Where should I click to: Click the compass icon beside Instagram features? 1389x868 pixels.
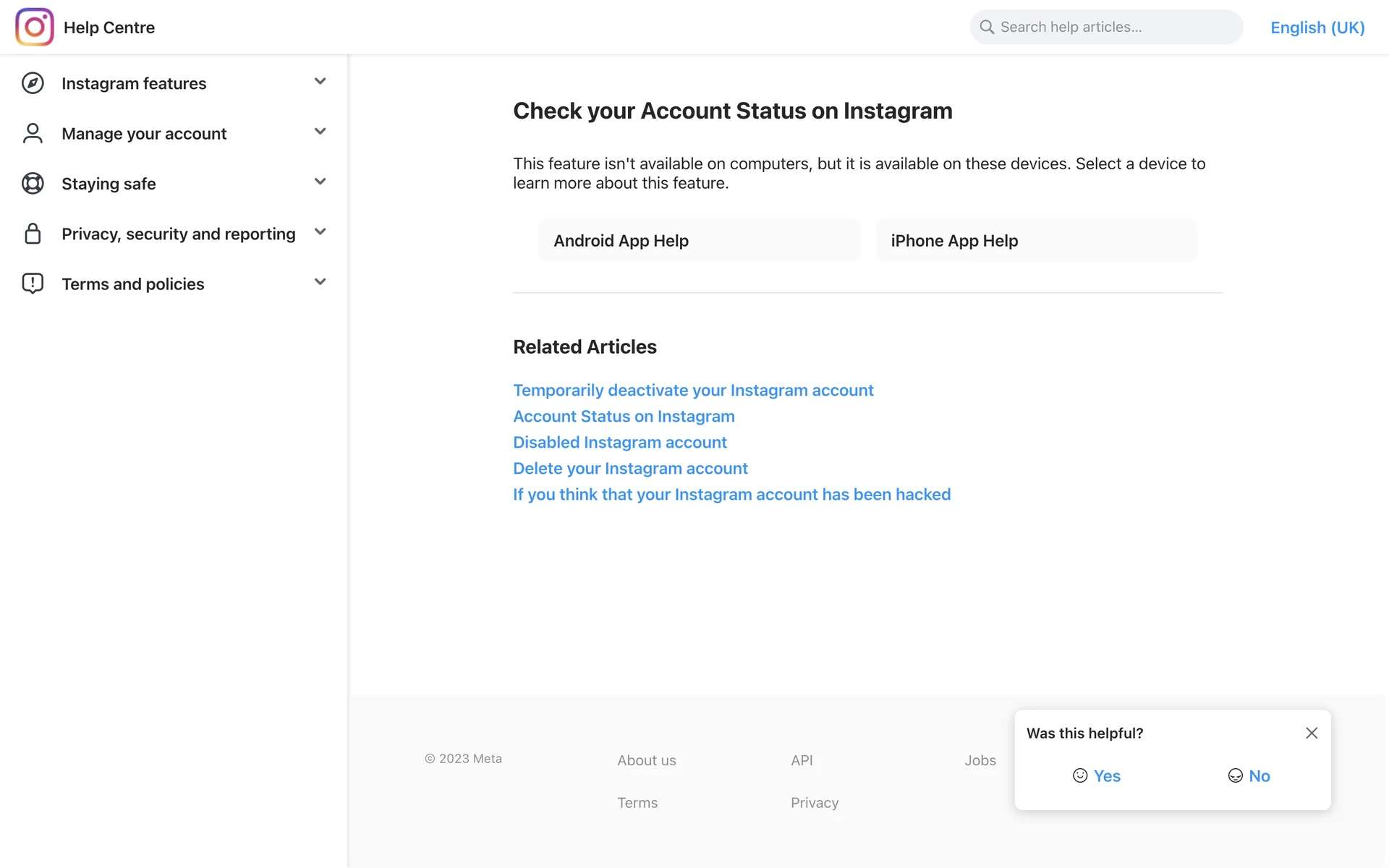click(x=33, y=83)
